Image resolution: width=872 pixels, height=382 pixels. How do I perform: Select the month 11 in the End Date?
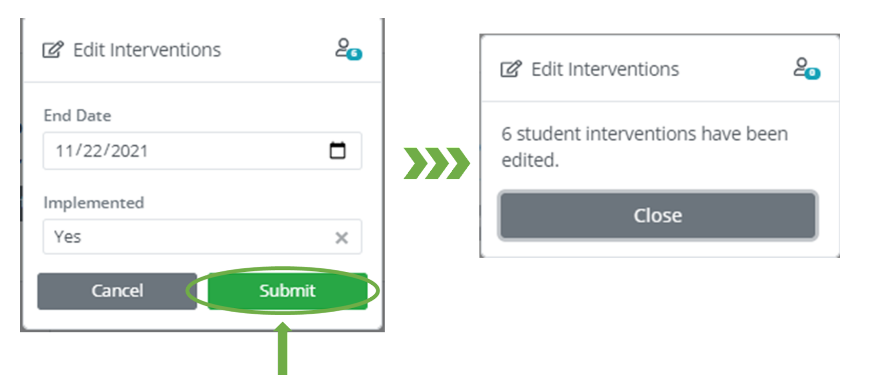tap(64, 151)
